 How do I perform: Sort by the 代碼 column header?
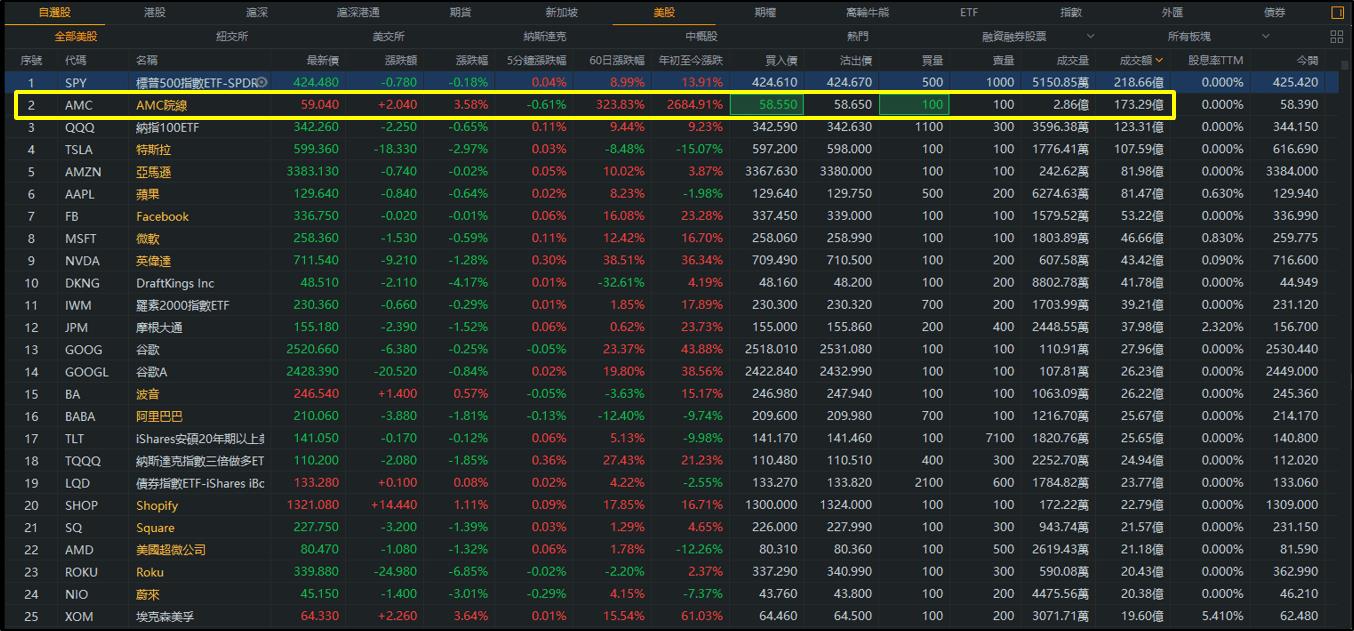click(76, 60)
